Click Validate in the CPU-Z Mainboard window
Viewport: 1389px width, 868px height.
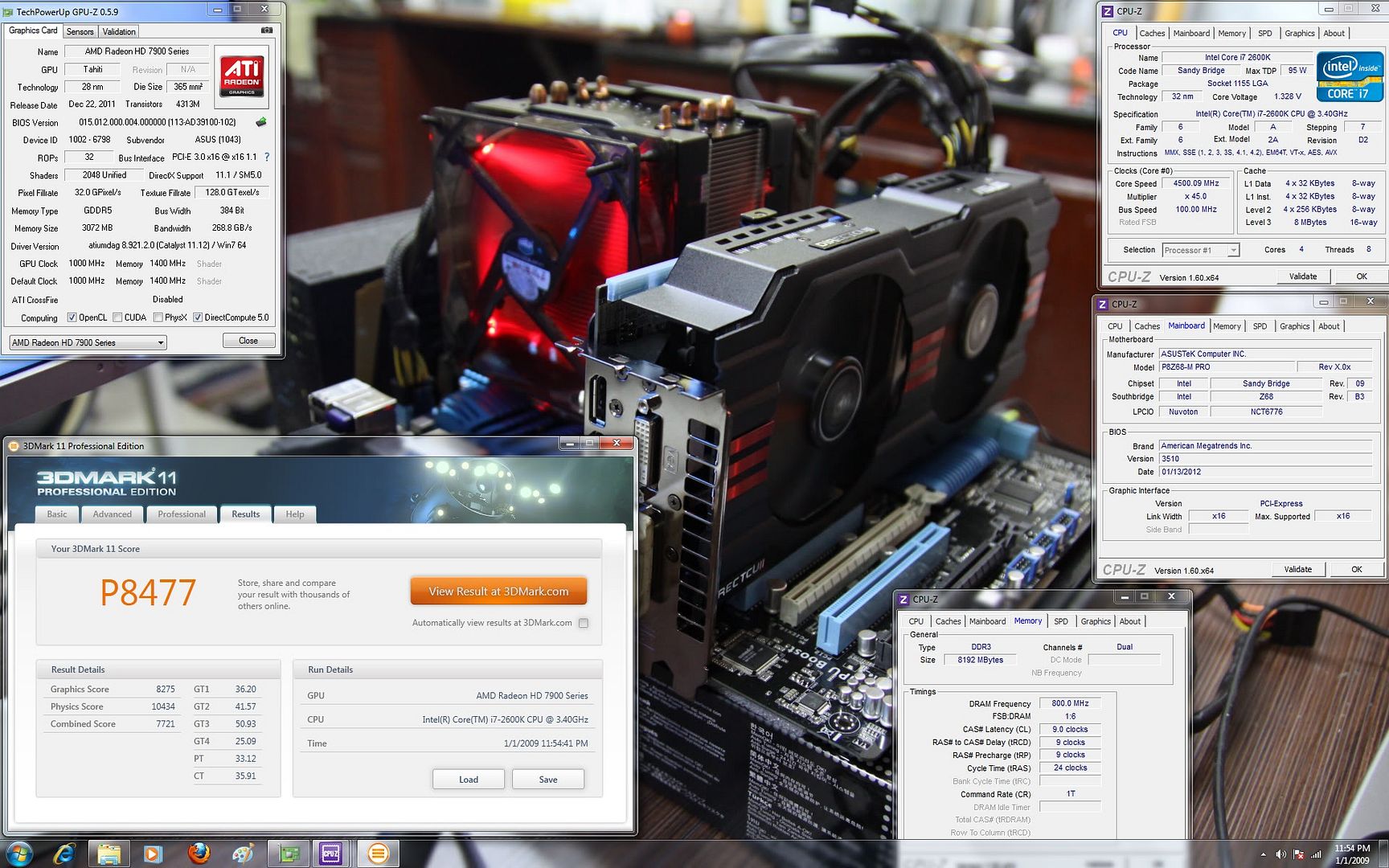click(1298, 569)
